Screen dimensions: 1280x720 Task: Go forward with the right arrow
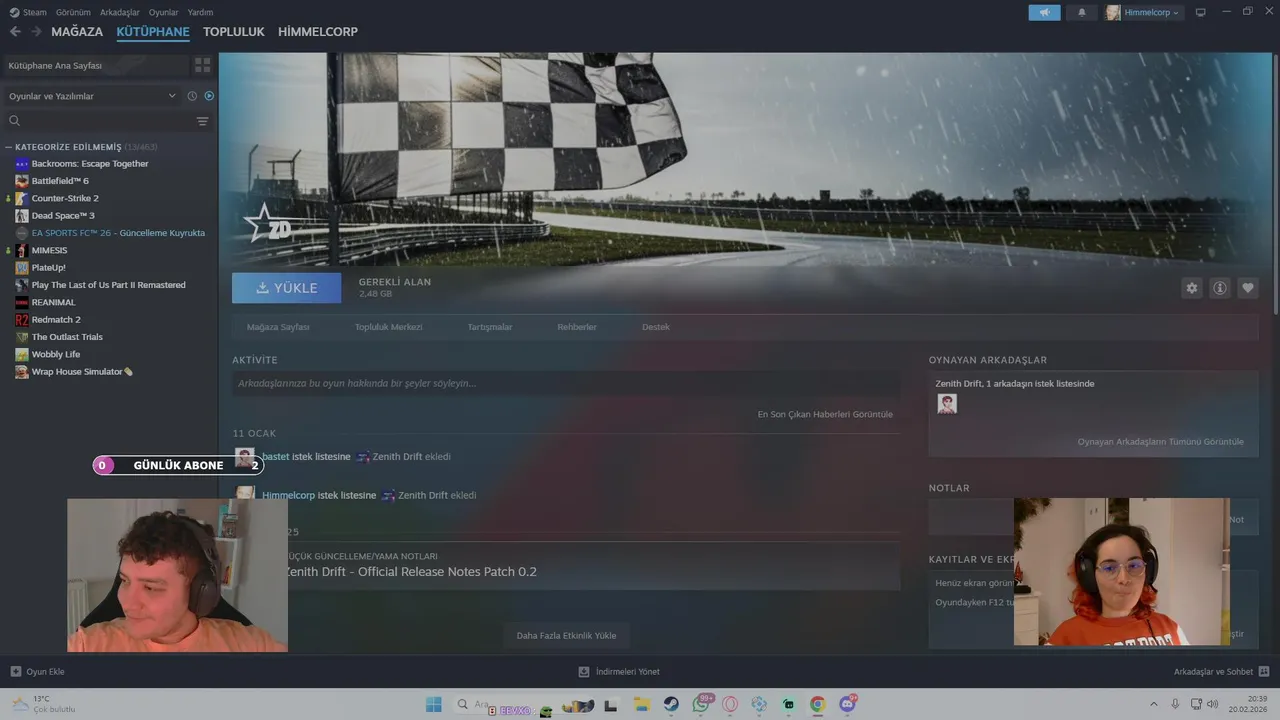pos(36,32)
